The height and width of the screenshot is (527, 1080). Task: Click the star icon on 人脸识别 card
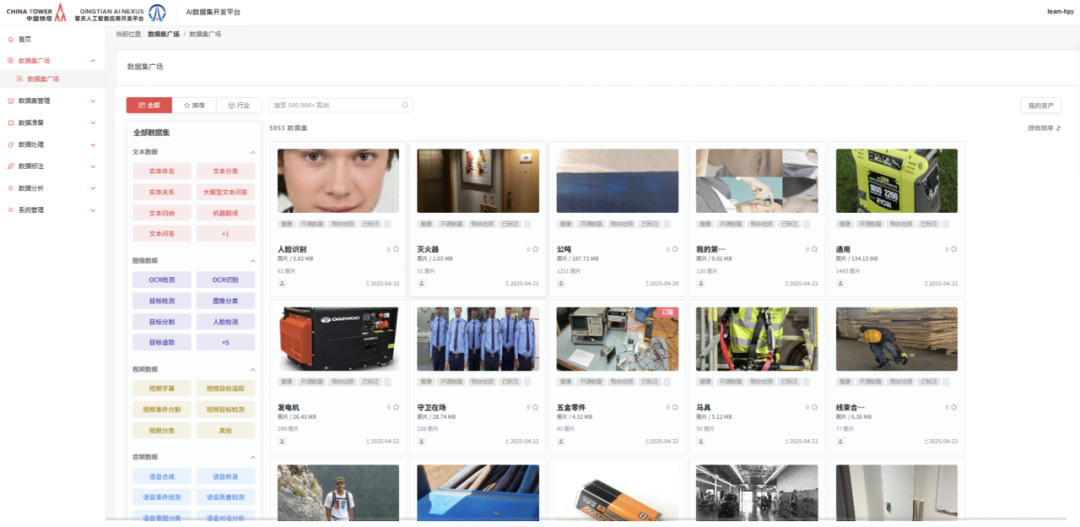tap(396, 249)
